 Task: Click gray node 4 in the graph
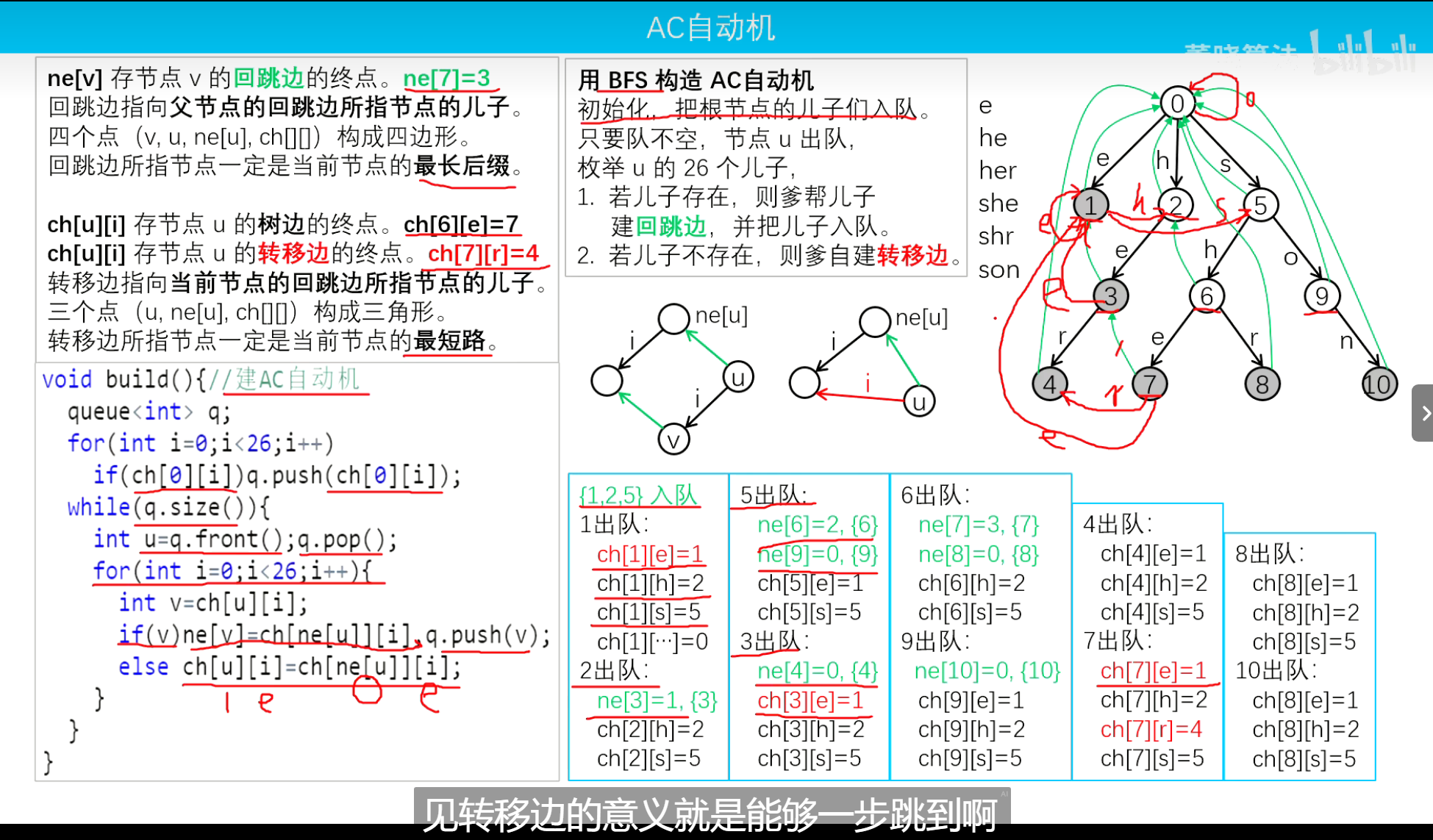pyautogui.click(x=1050, y=383)
